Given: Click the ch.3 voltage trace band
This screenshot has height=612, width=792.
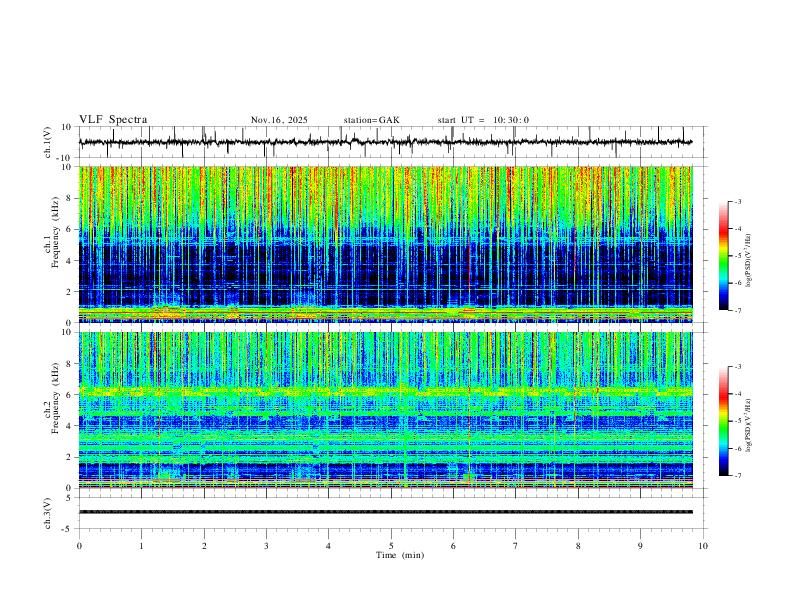Looking at the screenshot, I should click(385, 512).
